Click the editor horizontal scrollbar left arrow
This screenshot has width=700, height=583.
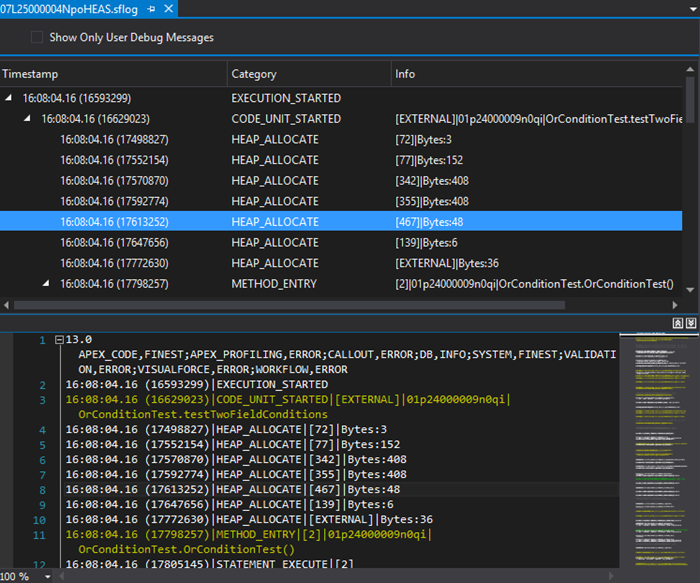(x=62, y=576)
